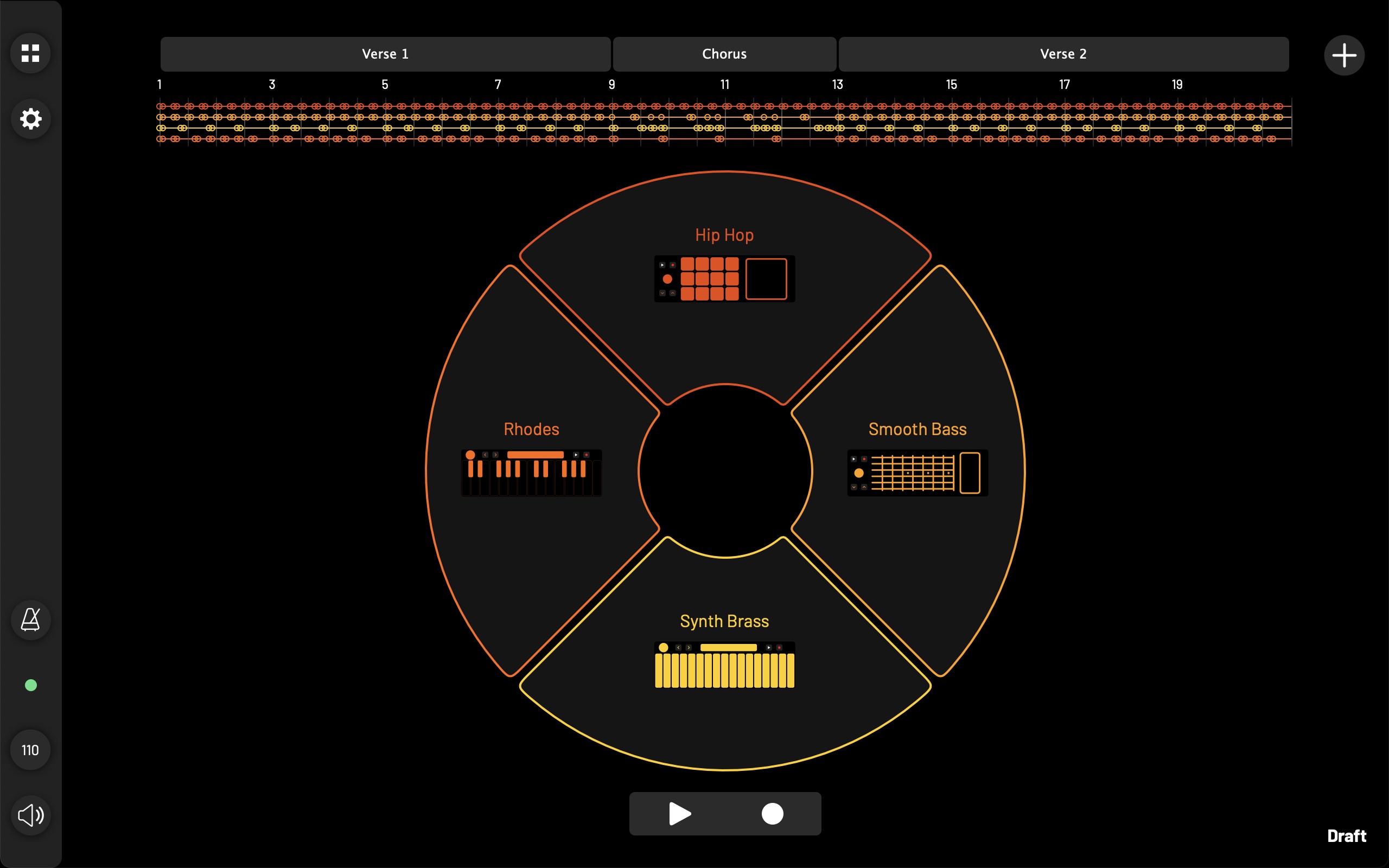Open the 110 tempo setting

pyautogui.click(x=30, y=750)
